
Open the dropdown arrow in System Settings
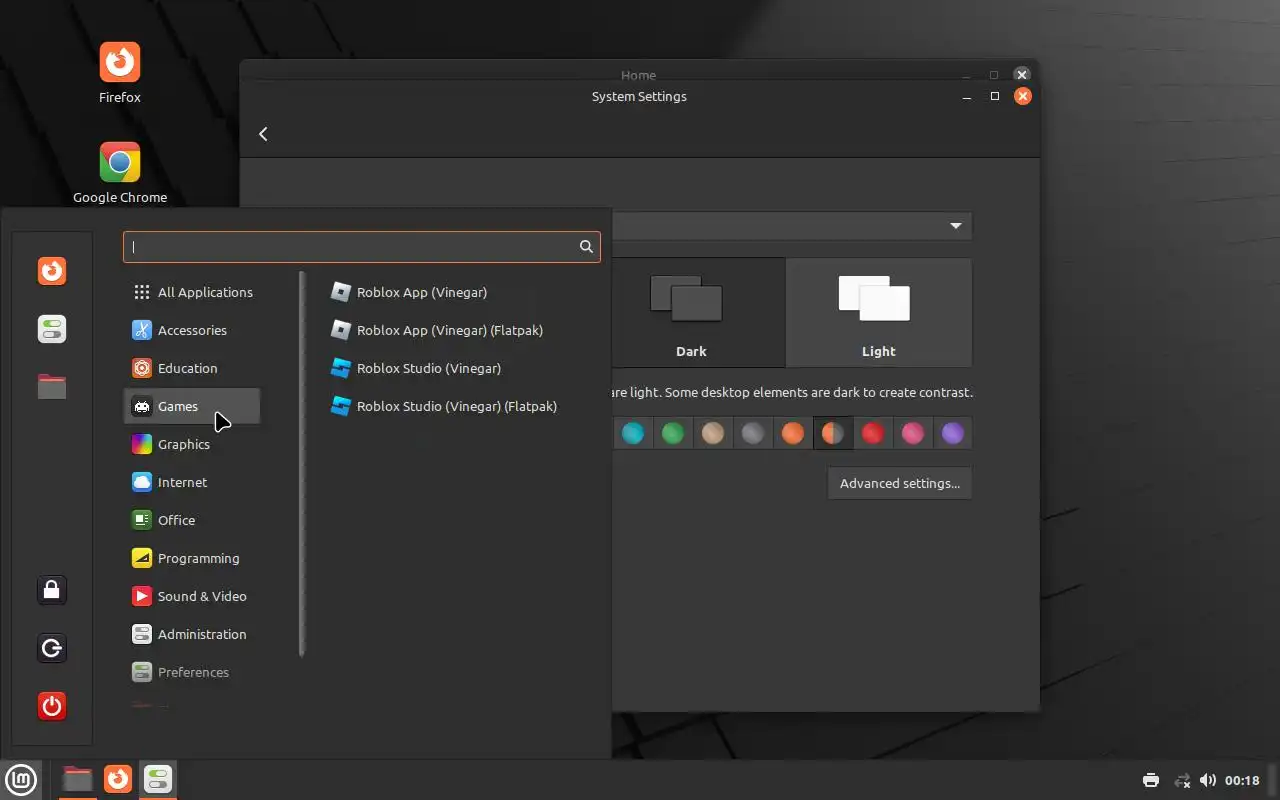click(955, 226)
